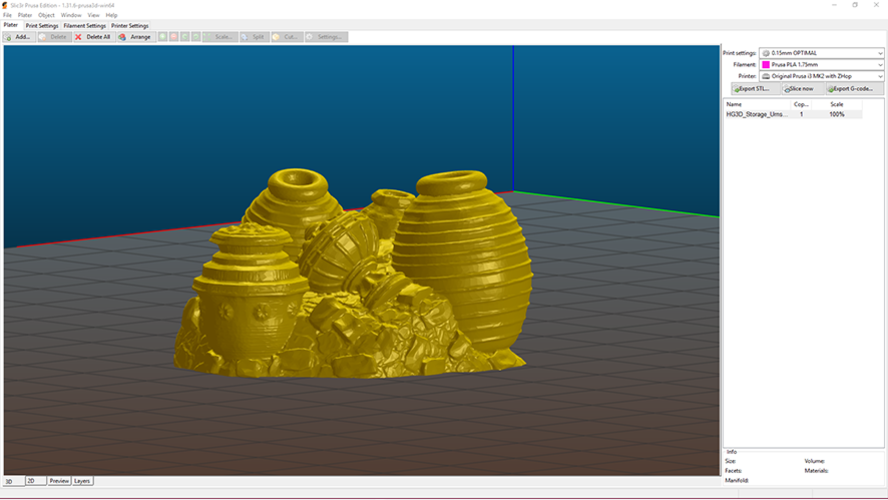This screenshot has height=500, width=888.
Task: Open the File menu
Action: [7, 15]
